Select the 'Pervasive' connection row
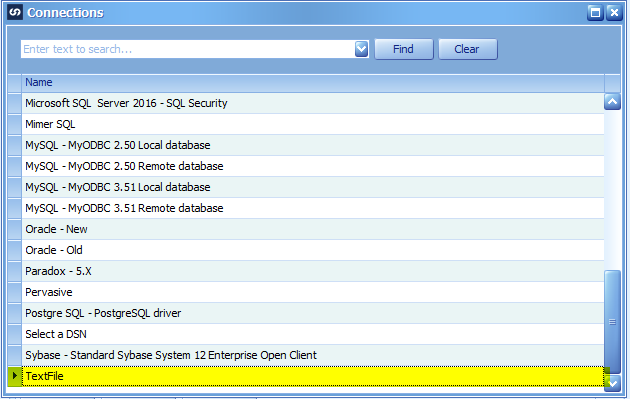The width and height of the screenshot is (630, 399). (x=313, y=292)
